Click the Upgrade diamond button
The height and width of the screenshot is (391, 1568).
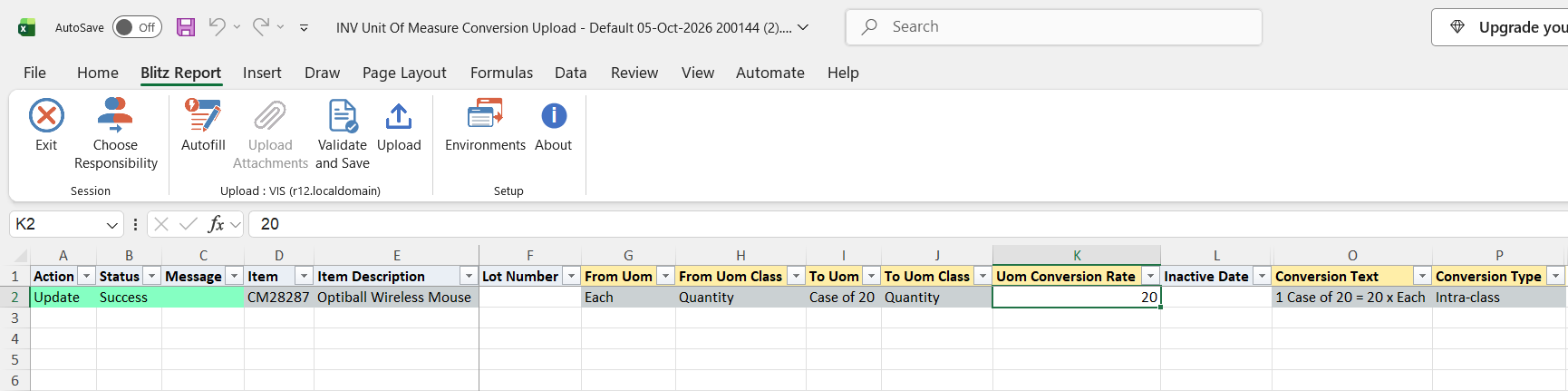click(1500, 27)
